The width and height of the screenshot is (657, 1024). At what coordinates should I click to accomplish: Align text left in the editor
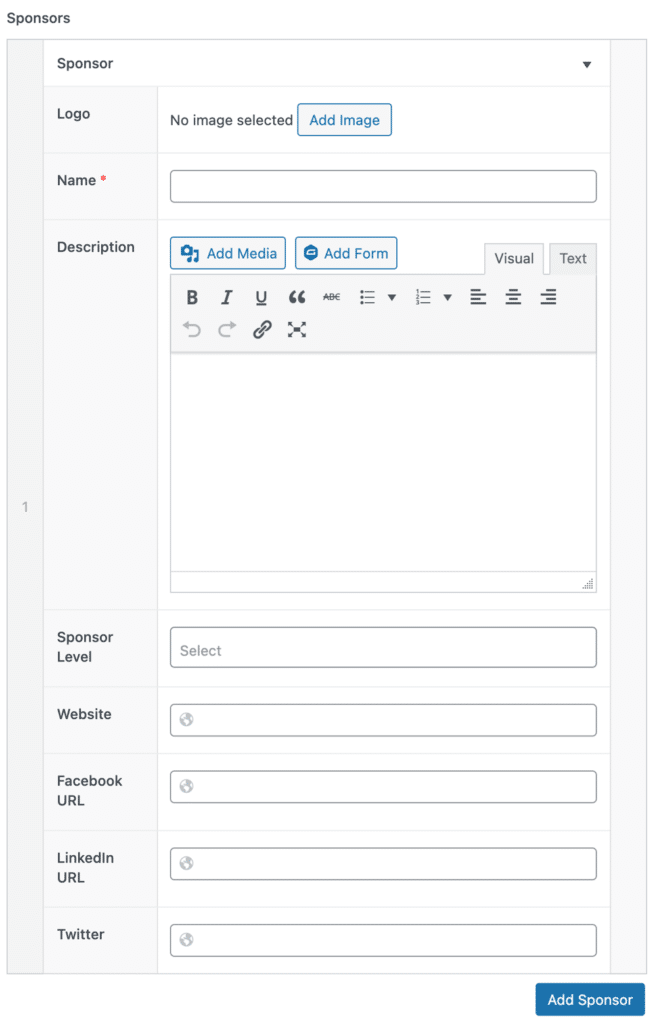click(478, 297)
